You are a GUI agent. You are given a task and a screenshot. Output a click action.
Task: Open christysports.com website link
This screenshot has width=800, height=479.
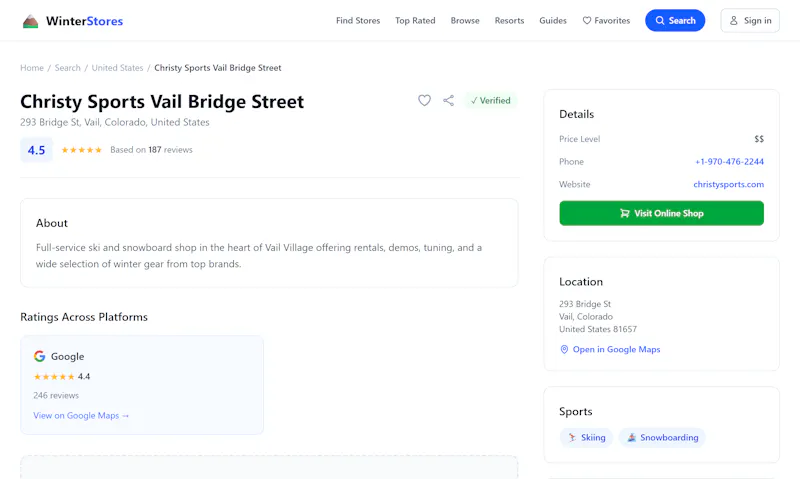coord(729,184)
